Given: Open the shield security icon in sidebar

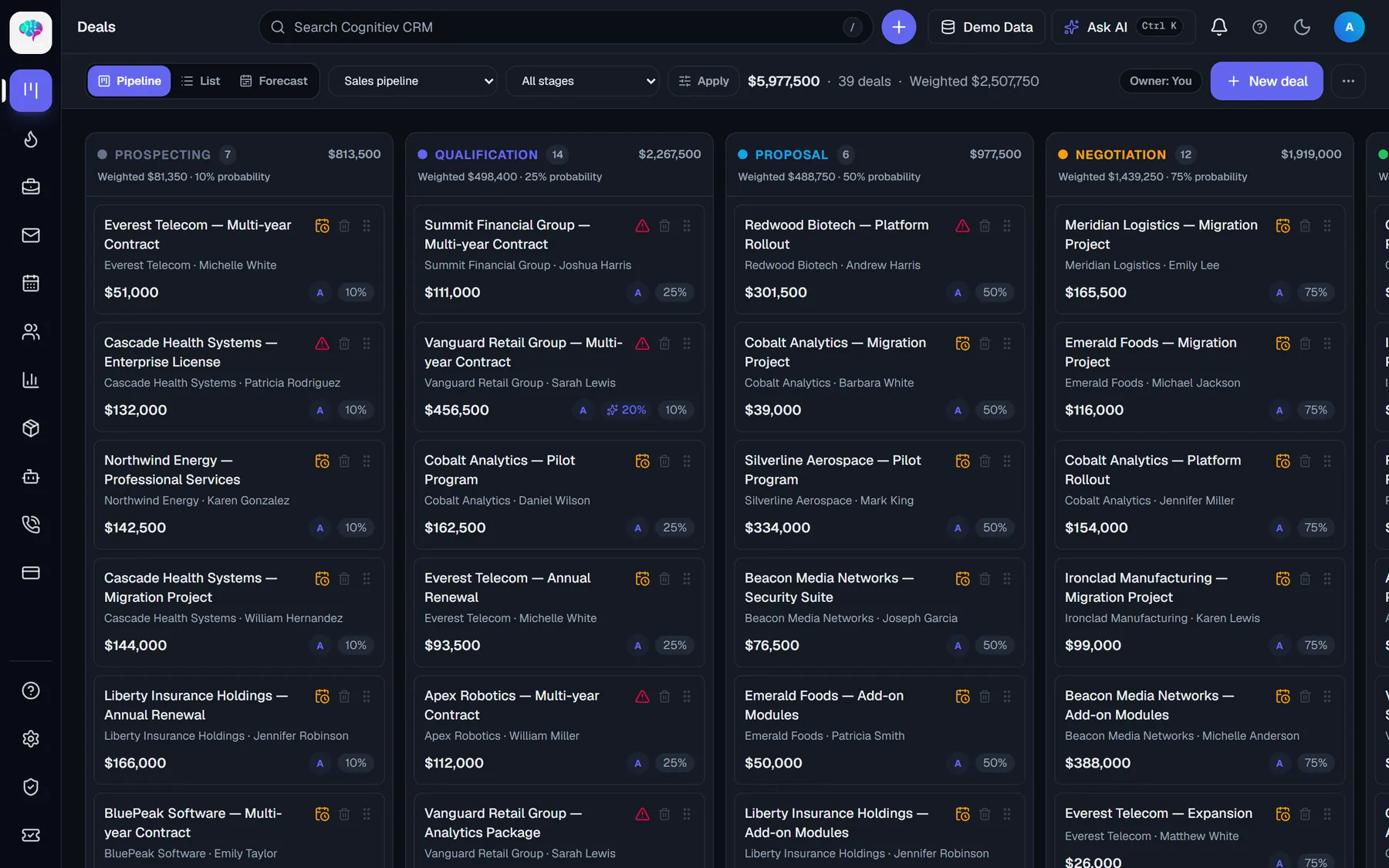Looking at the screenshot, I should [x=31, y=787].
